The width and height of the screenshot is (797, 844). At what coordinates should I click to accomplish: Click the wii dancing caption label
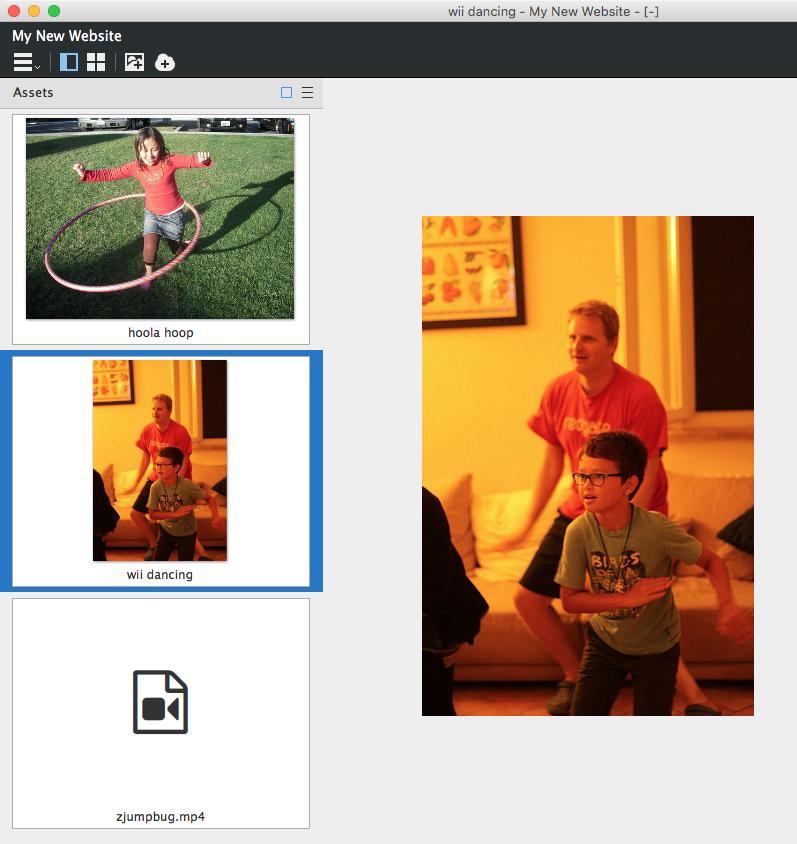click(160, 575)
